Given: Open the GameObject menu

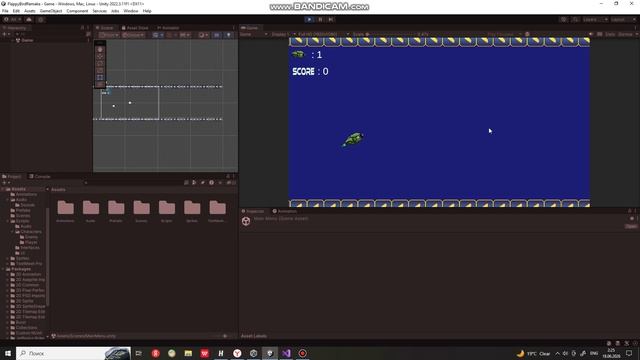Looking at the screenshot, I should pos(51,11).
